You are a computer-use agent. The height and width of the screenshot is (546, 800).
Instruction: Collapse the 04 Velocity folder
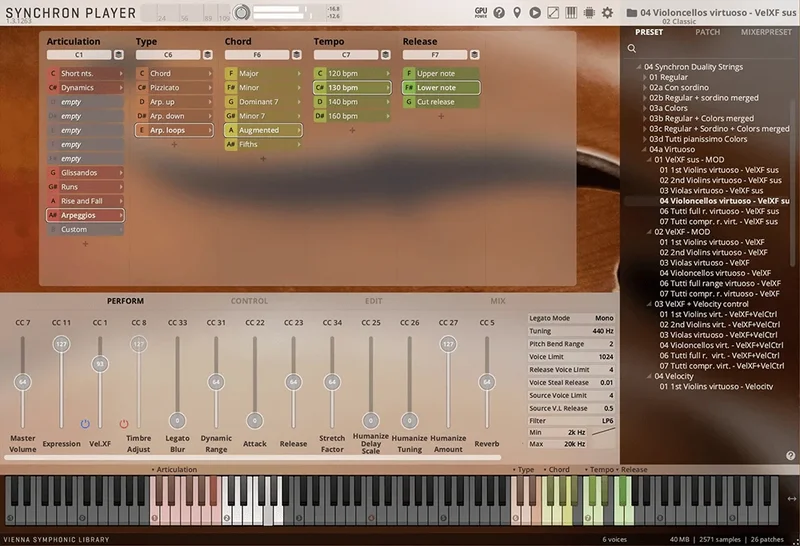(649, 376)
